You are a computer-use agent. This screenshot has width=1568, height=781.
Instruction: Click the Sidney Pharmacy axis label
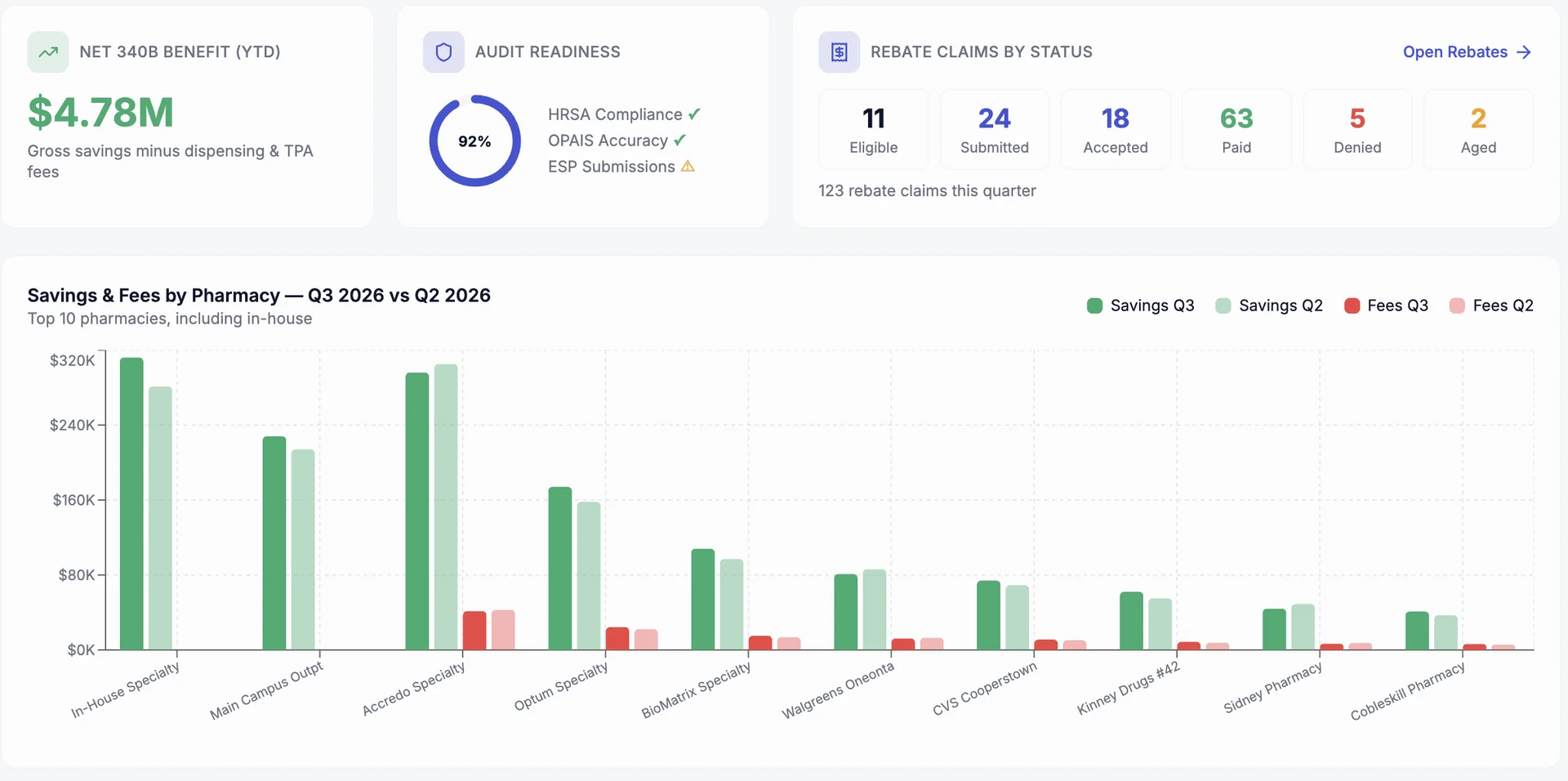(1273, 687)
